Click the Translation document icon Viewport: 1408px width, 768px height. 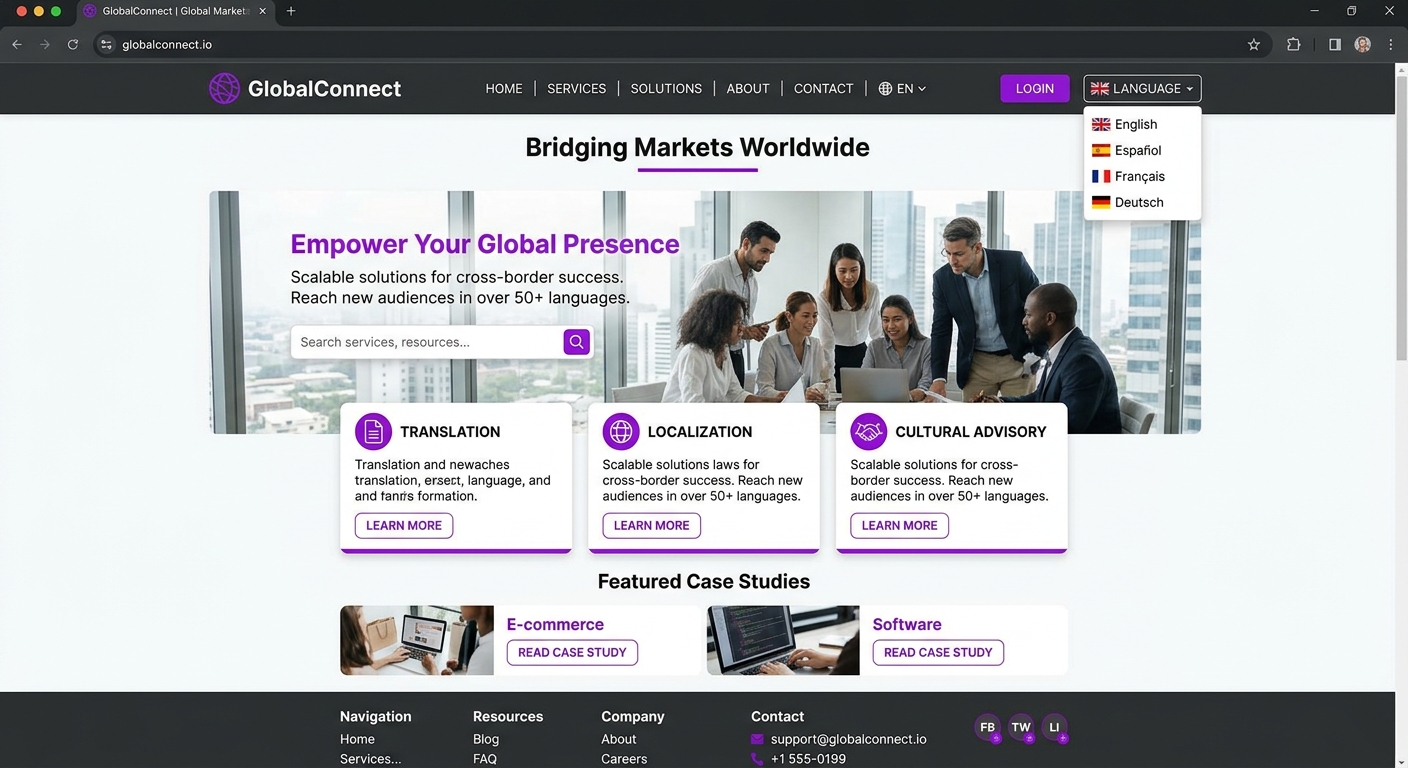(x=373, y=432)
